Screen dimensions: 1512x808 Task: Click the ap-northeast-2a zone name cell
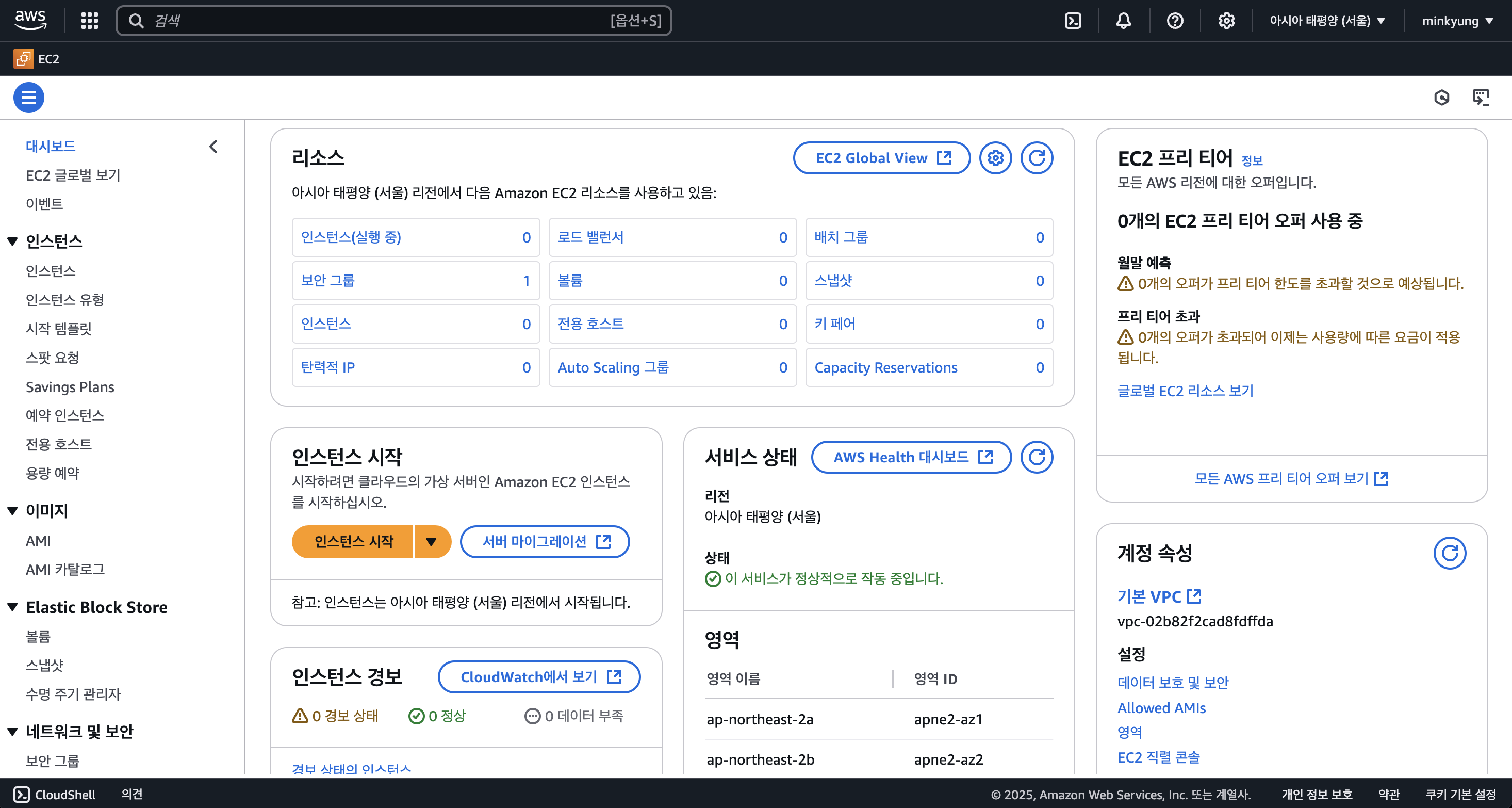760,719
